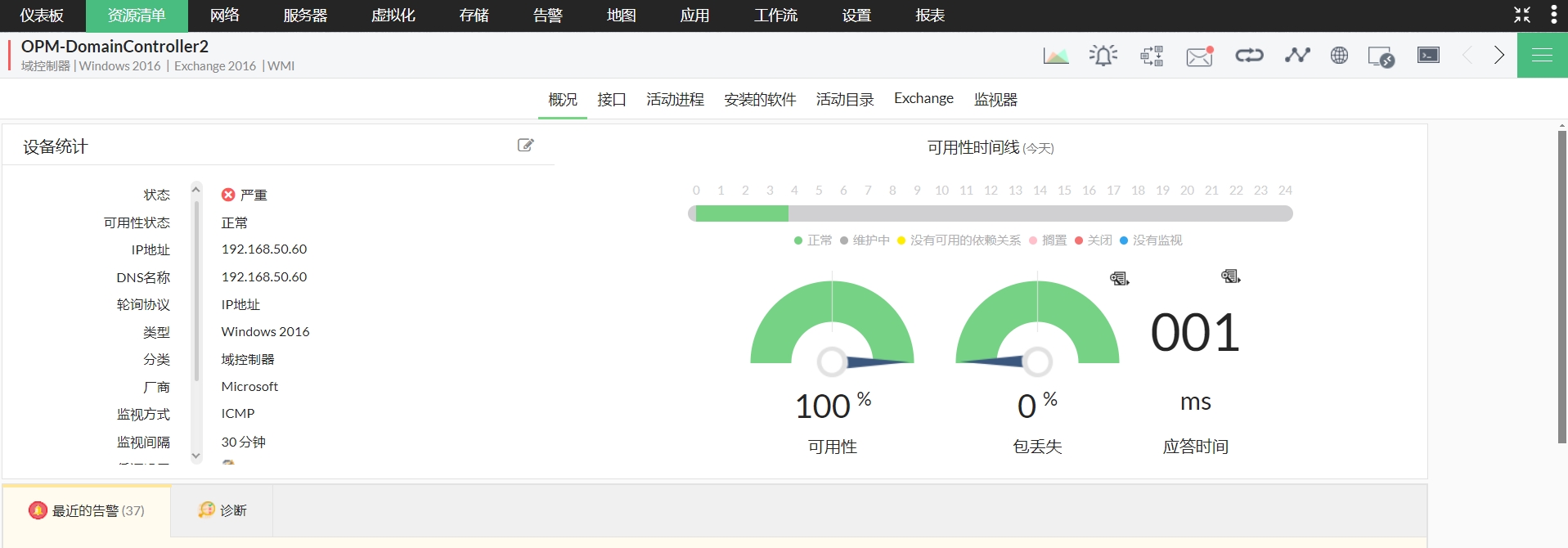Toggle the 正常 legend item in availability timeline
Viewport: 1568px width, 548px height.
(813, 240)
